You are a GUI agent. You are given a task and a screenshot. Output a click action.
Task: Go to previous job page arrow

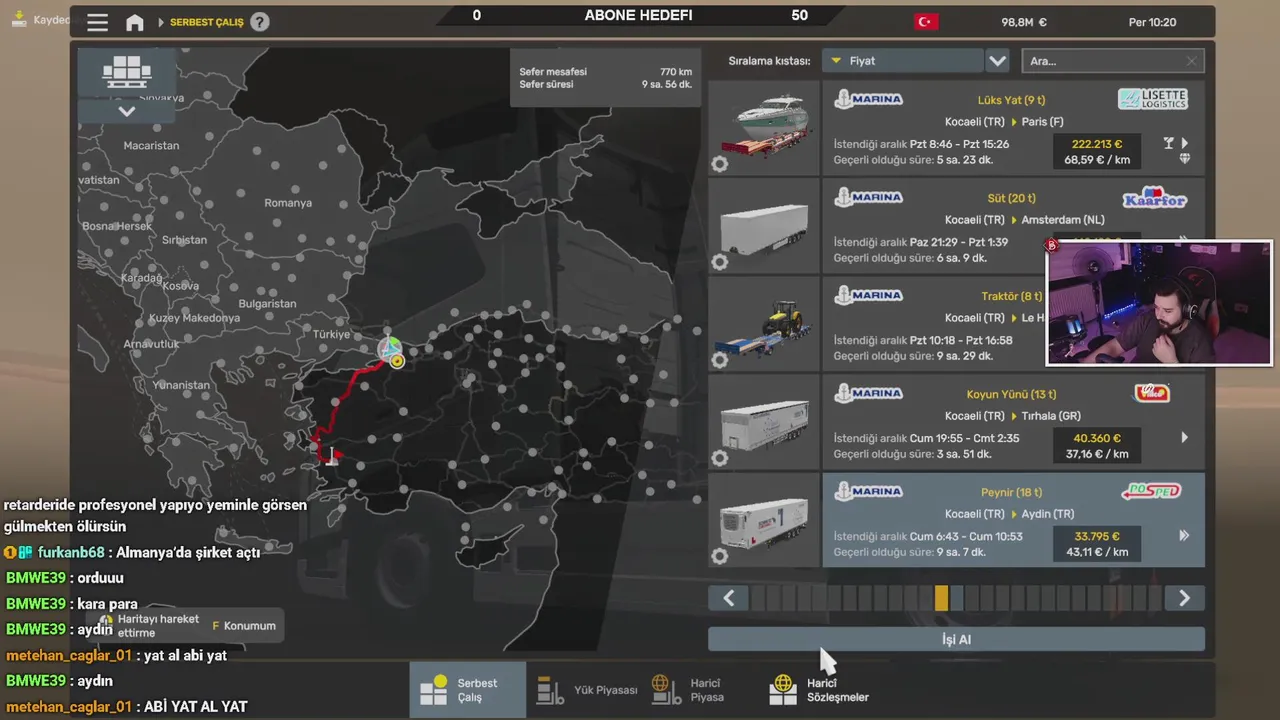point(728,598)
